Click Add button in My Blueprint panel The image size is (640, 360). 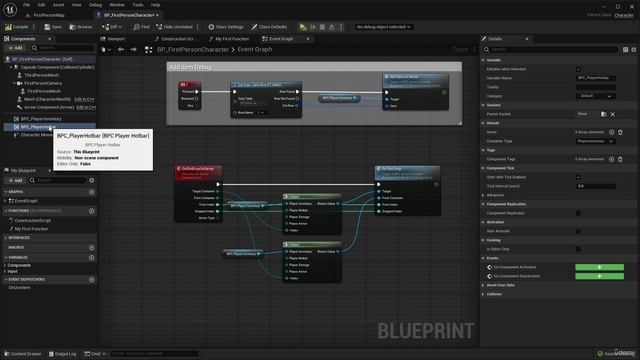pos(16,180)
